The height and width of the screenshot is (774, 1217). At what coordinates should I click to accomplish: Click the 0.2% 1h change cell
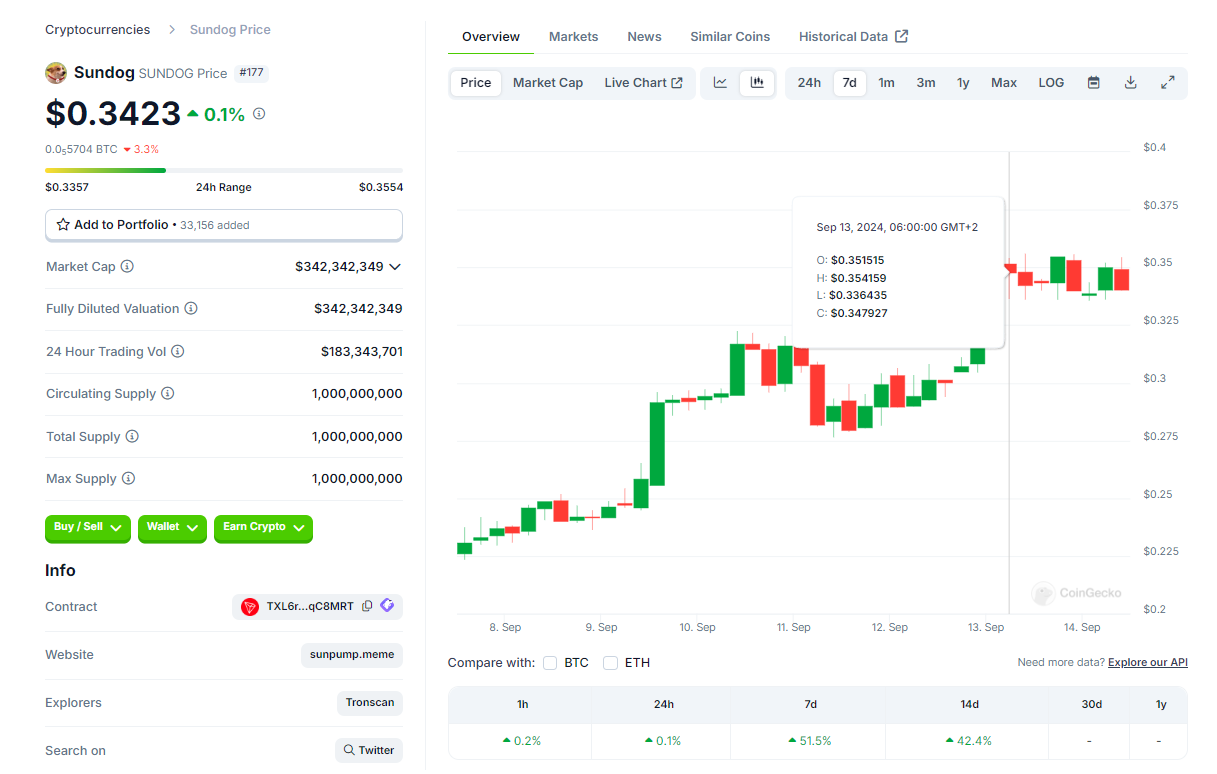pyautogui.click(x=520, y=741)
